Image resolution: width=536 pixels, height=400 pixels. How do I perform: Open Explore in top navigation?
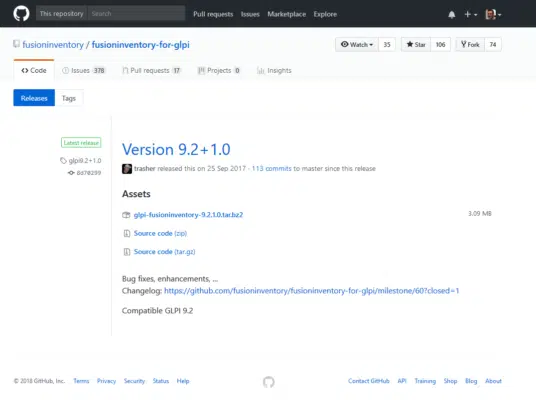pyautogui.click(x=325, y=14)
